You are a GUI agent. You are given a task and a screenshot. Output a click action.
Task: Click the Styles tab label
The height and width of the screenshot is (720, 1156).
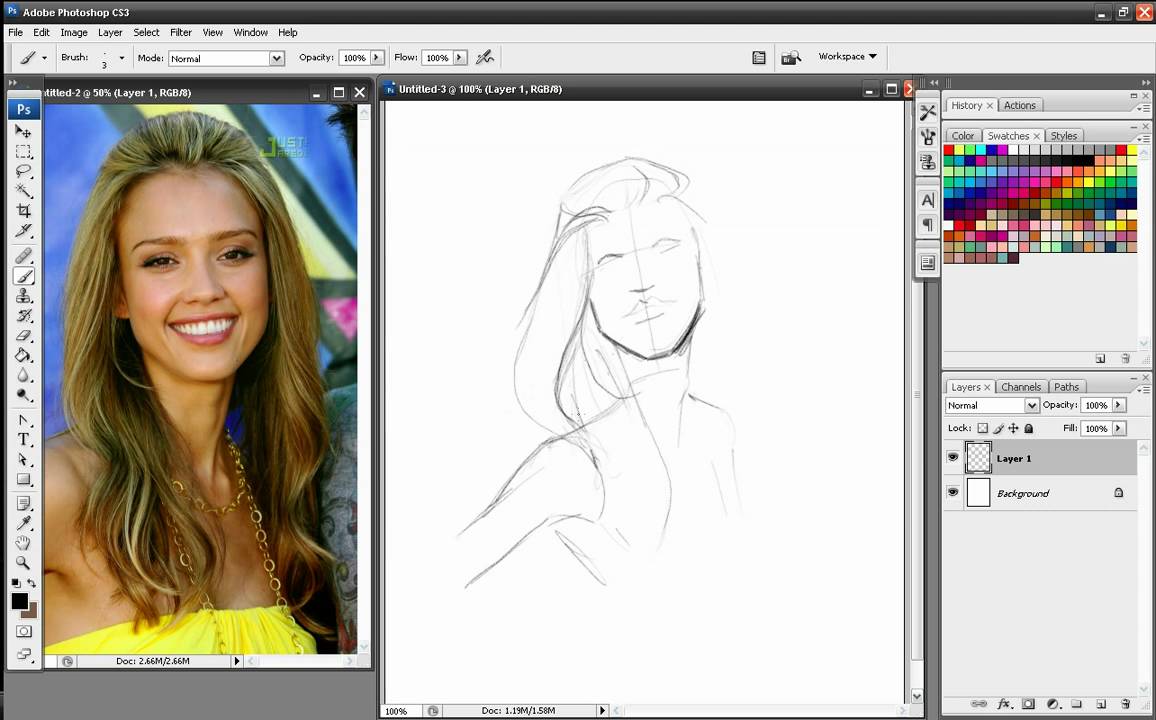[x=1063, y=135]
